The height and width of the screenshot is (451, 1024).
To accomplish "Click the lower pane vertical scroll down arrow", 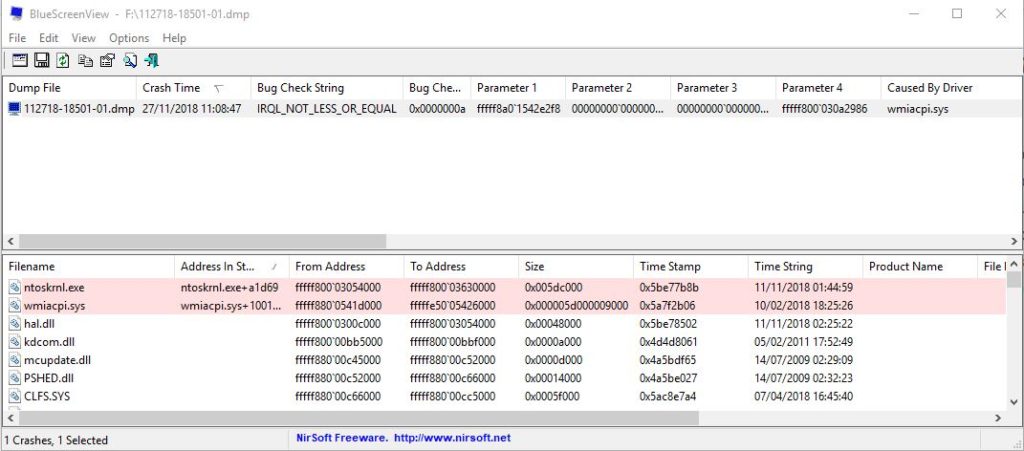I will [1014, 402].
